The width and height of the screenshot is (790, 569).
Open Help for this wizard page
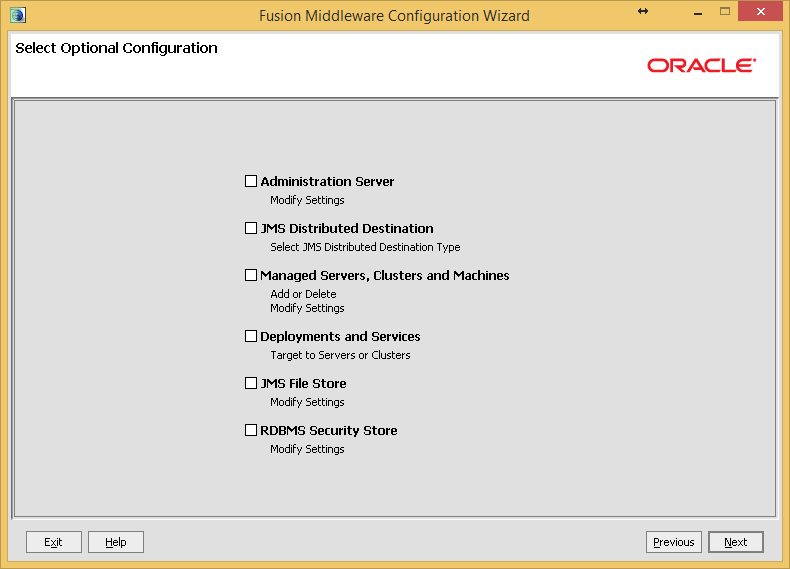click(116, 542)
